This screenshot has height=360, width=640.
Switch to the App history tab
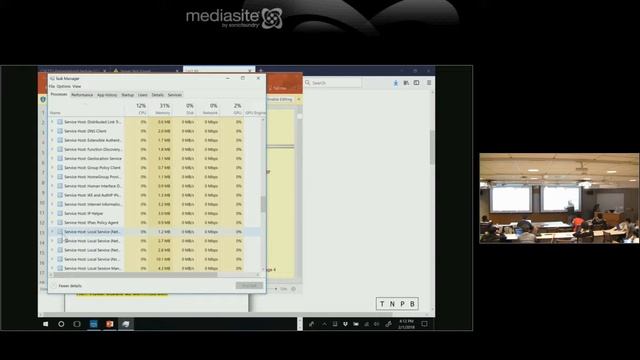[107, 95]
